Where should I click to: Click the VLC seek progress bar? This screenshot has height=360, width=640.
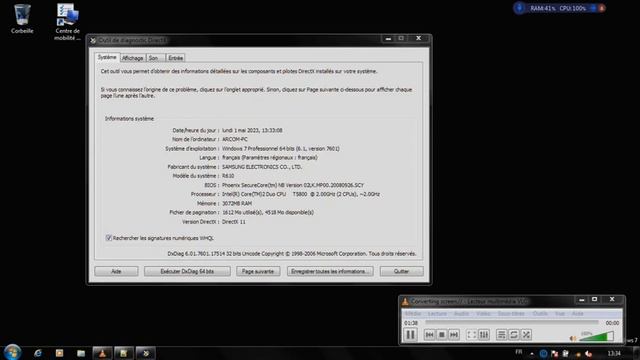click(x=512, y=322)
